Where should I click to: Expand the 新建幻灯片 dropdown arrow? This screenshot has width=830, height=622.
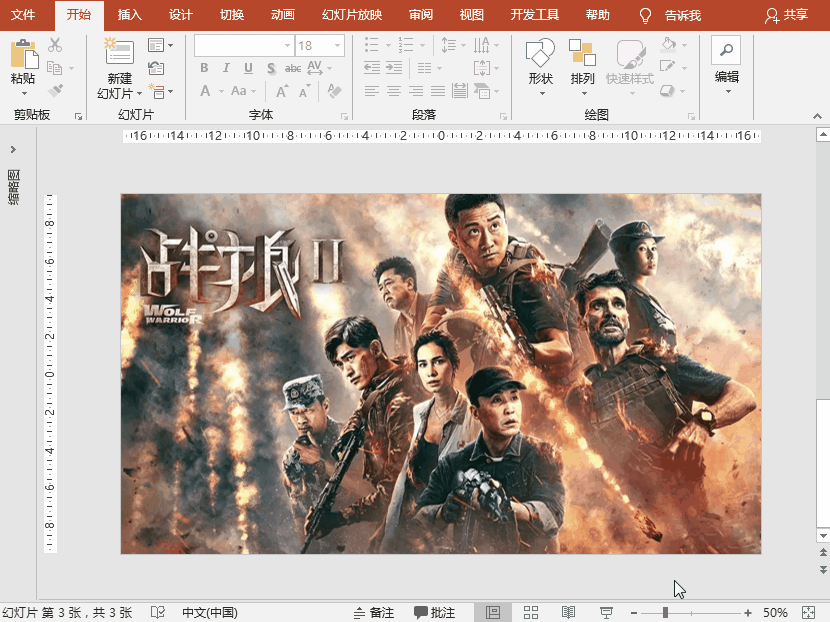[139, 94]
